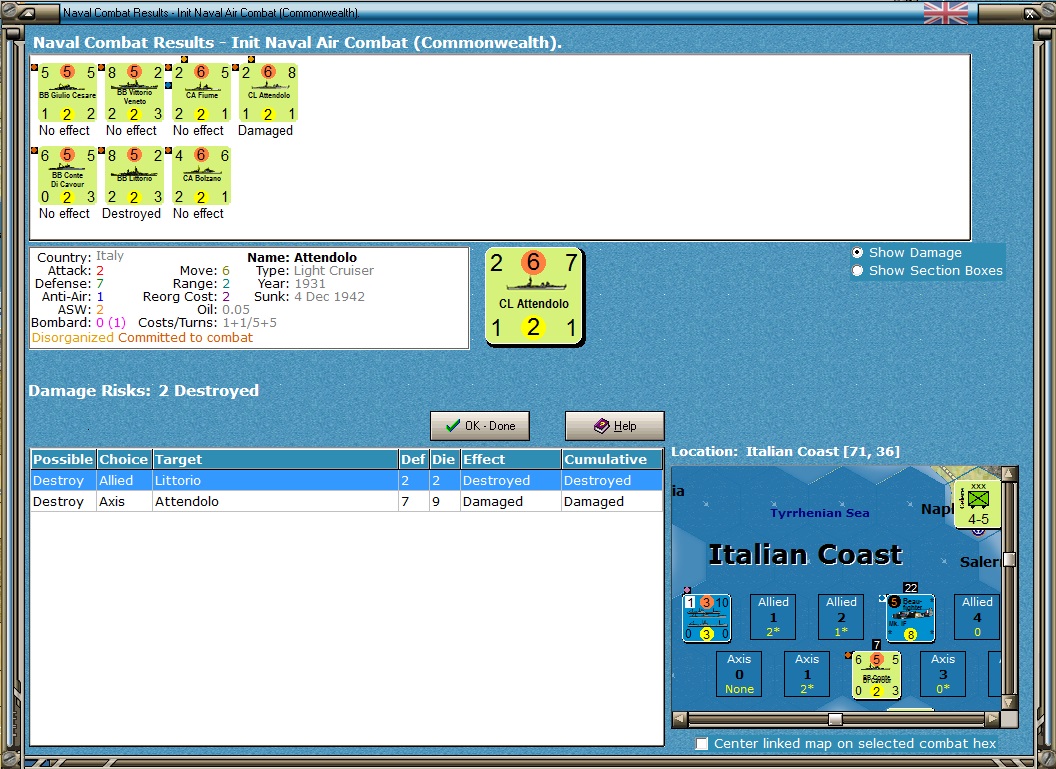
Task: Click the Axis 1 section box
Action: tap(807, 673)
